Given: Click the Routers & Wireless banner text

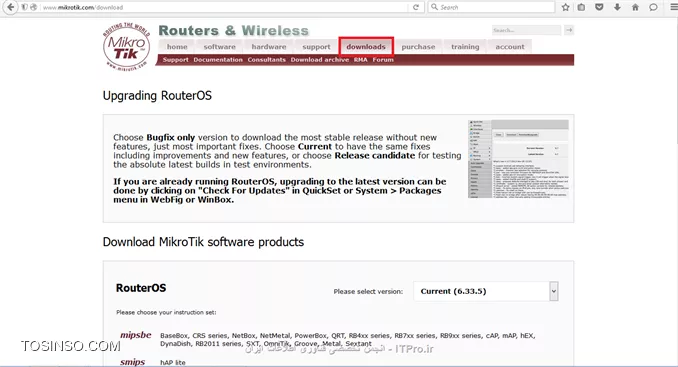Looking at the screenshot, I should (x=233, y=31).
